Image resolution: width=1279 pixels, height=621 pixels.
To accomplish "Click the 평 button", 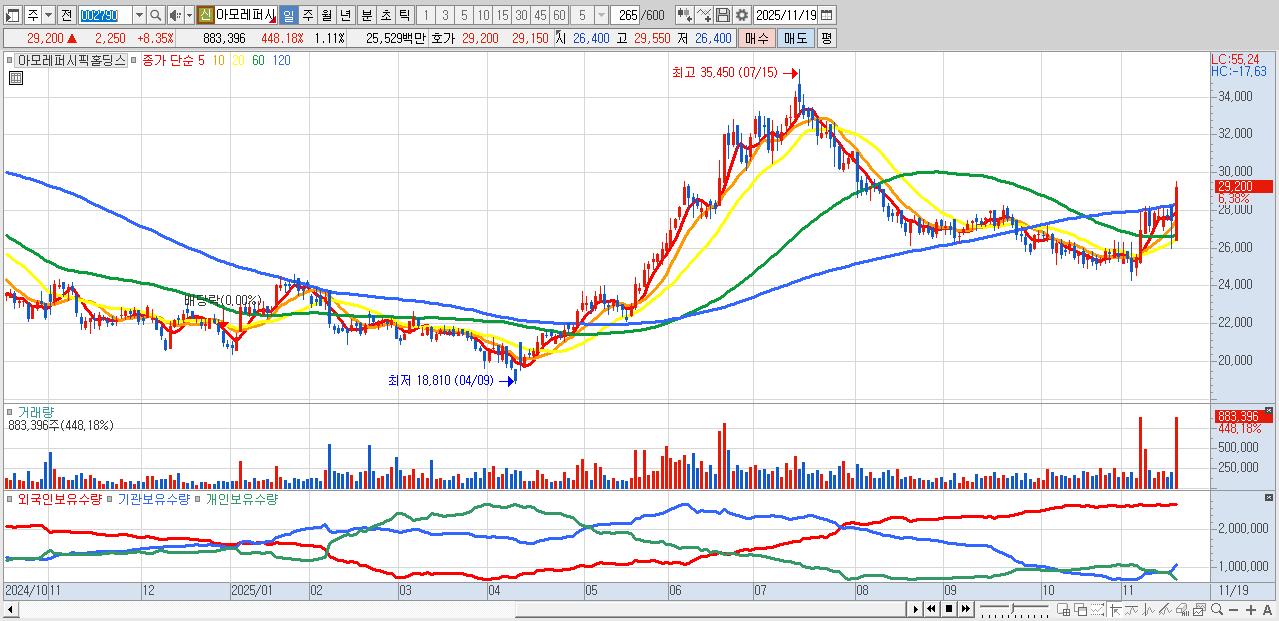I will click(826, 38).
